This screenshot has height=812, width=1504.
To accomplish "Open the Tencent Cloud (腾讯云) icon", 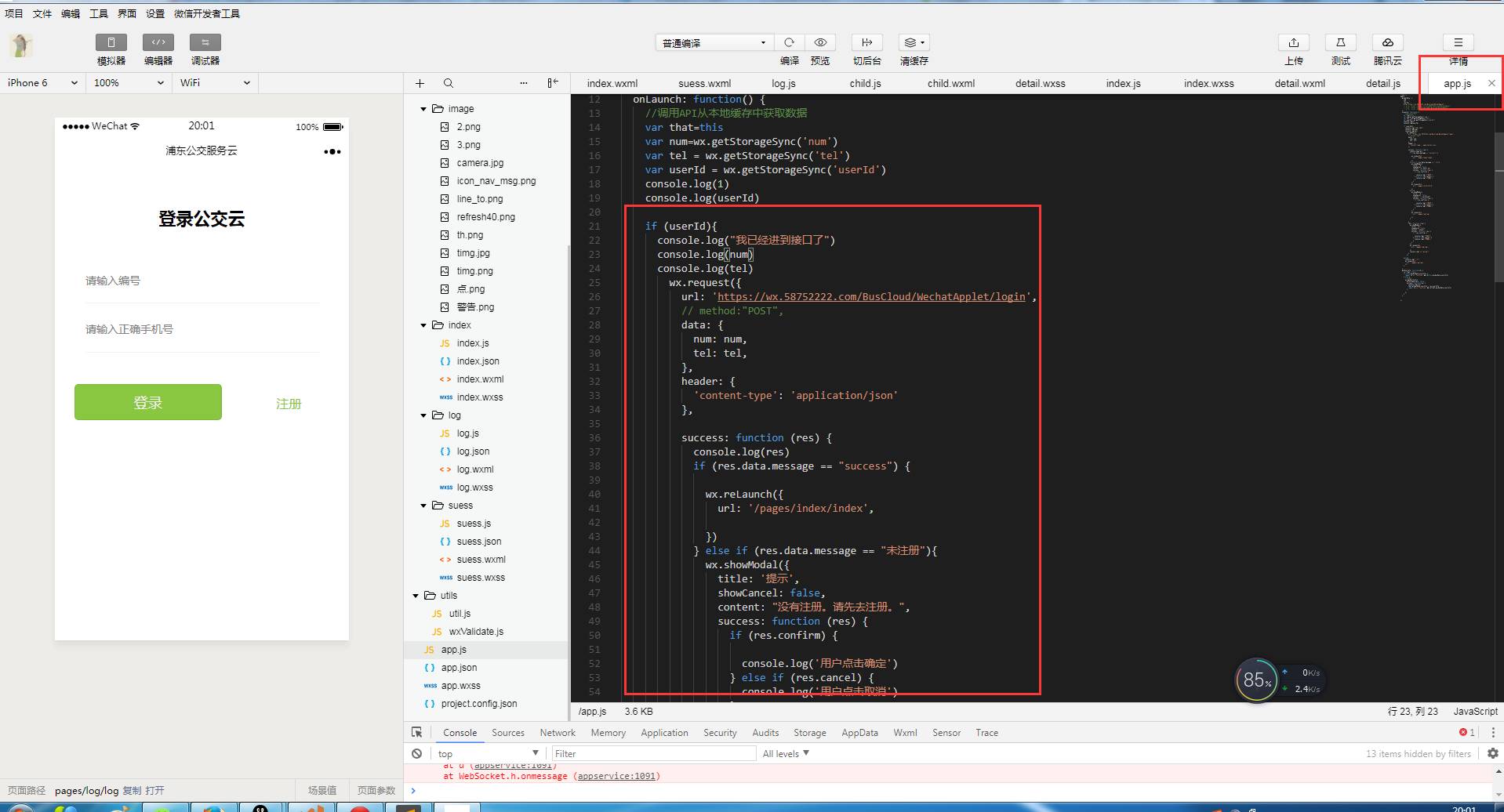I will 1387,42.
